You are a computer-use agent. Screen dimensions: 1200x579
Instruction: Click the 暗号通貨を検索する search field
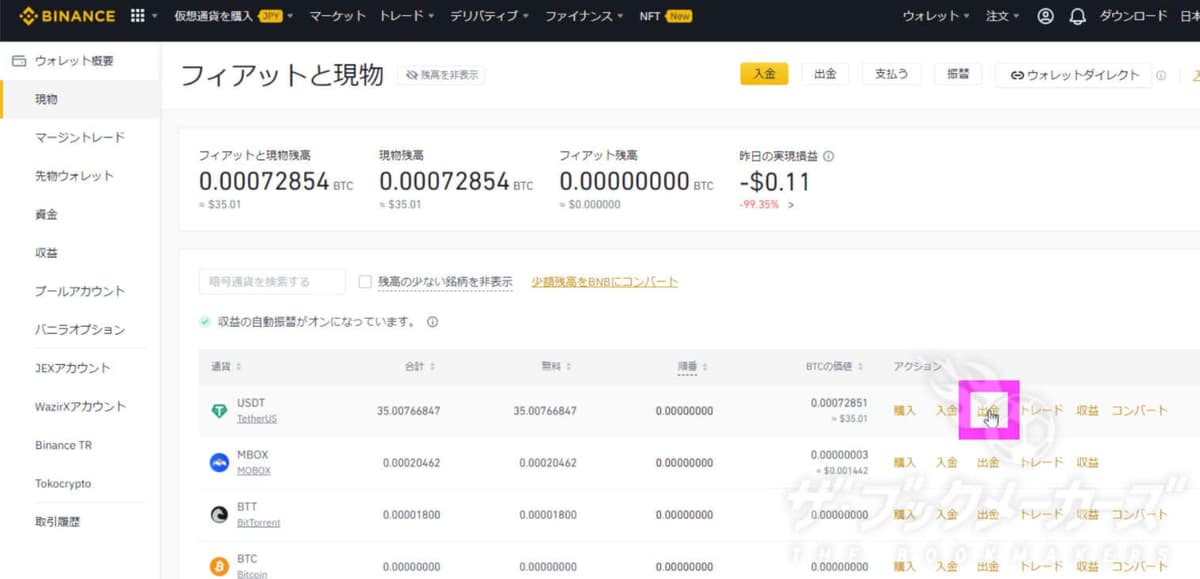pos(272,282)
